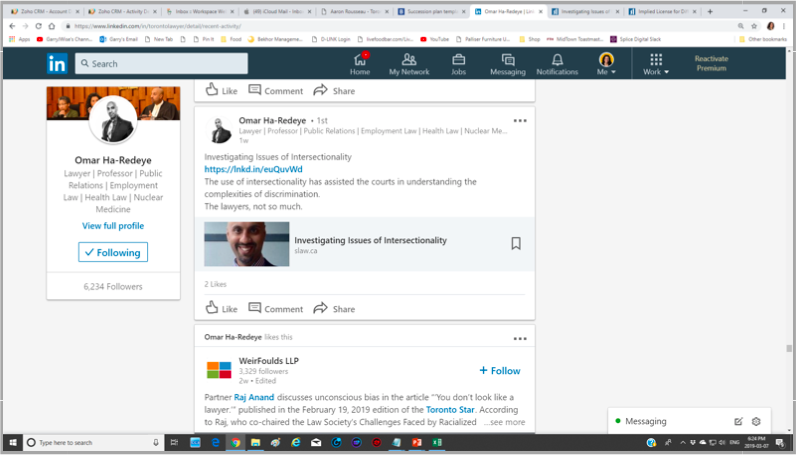Image resolution: width=798 pixels, height=455 pixels.
Task: Open the lnkd.in/euQuvWd link
Action: click(253, 169)
